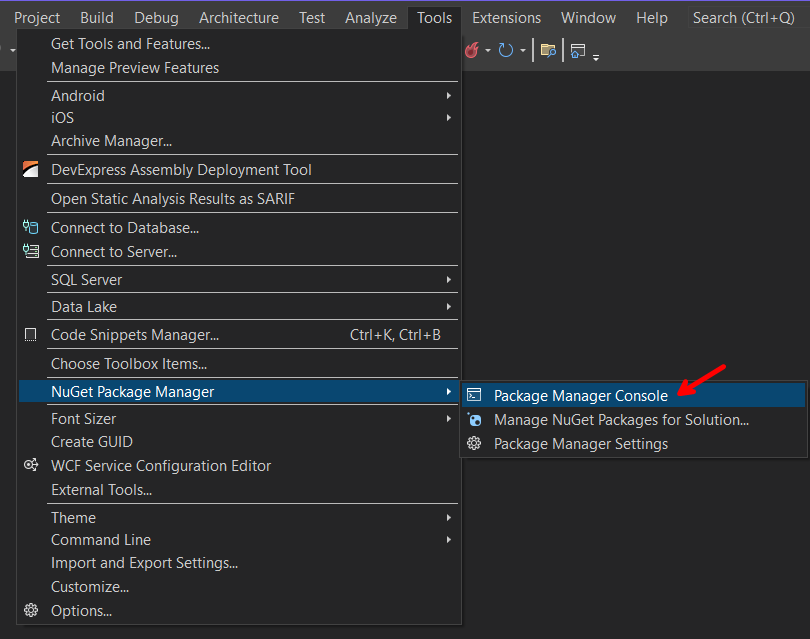Click the blue restart arrow toolbar icon
The width and height of the screenshot is (810, 639).
[506, 50]
